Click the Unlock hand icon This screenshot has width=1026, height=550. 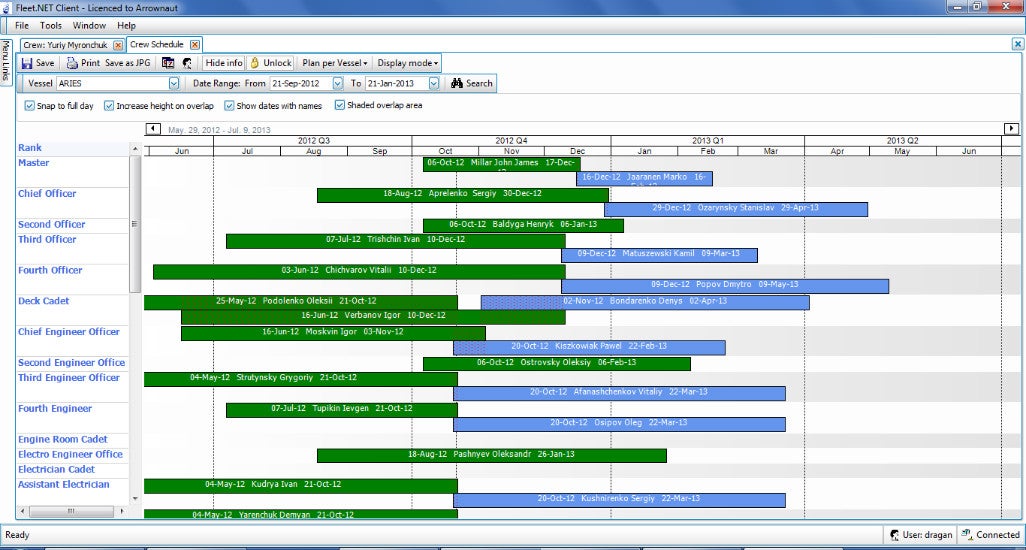coord(254,63)
